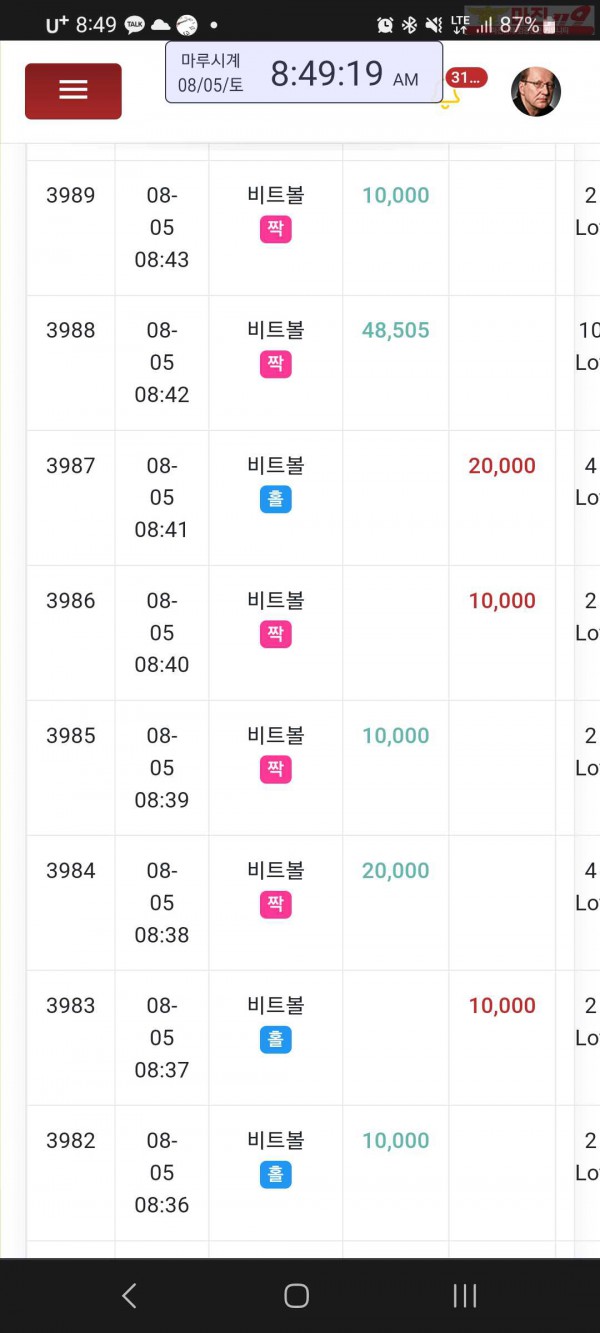Tap the blue 홀 badge in row 3982
The image size is (600, 1333).
pos(276,1174)
